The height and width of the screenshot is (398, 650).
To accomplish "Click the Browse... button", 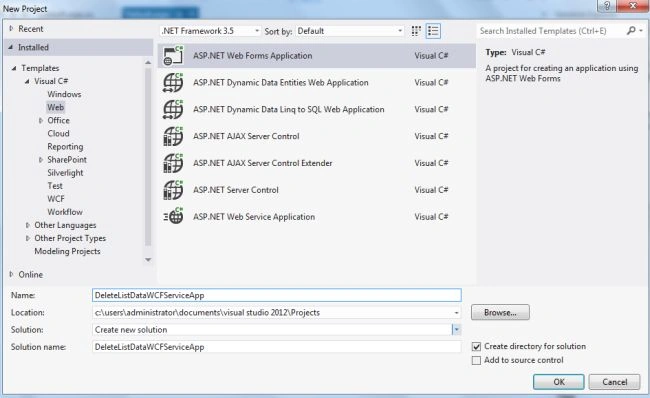I will pos(500,313).
